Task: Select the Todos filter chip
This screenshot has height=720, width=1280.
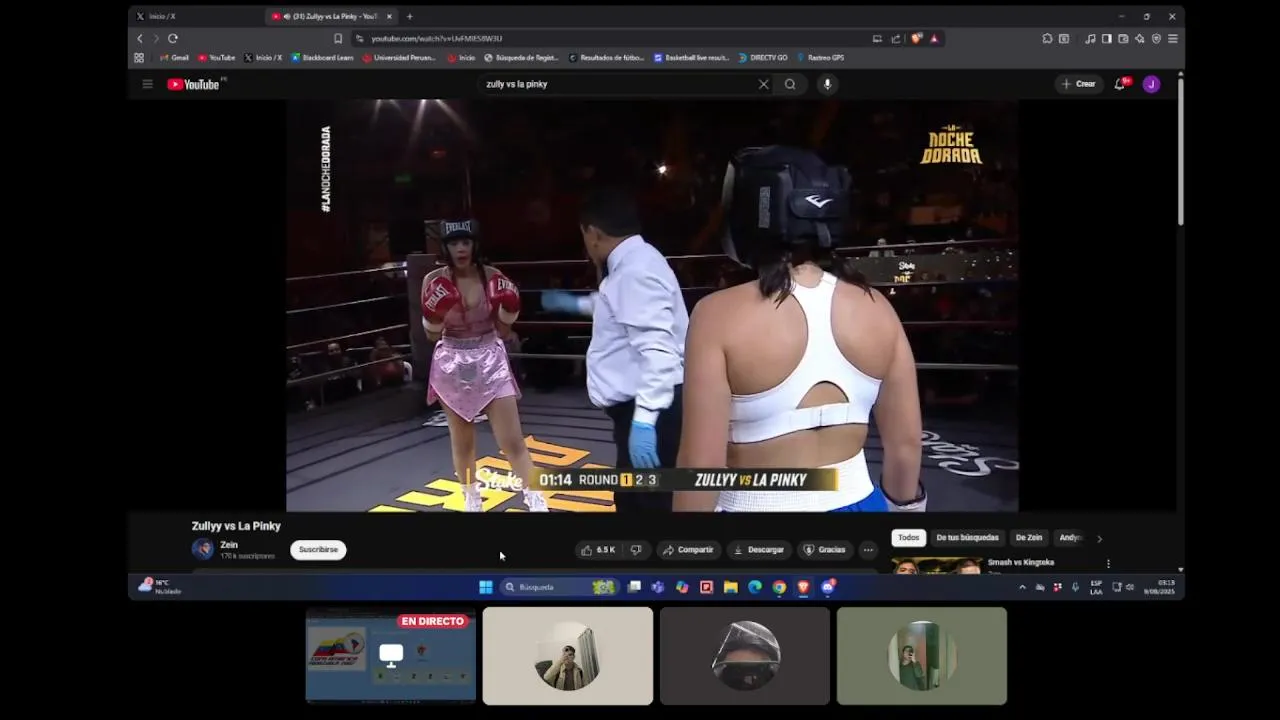Action: click(908, 538)
